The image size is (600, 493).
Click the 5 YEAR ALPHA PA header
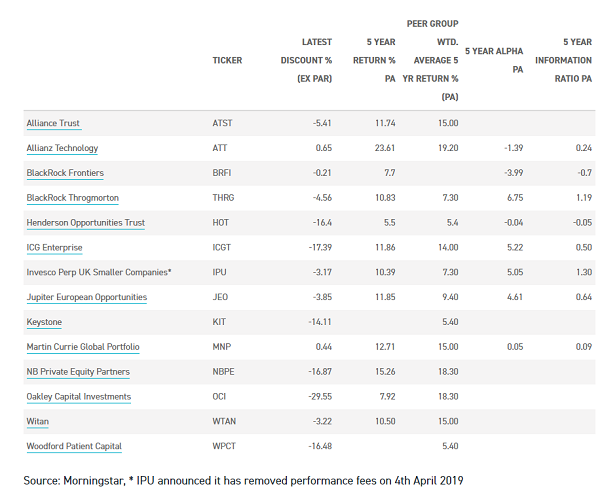pos(494,60)
